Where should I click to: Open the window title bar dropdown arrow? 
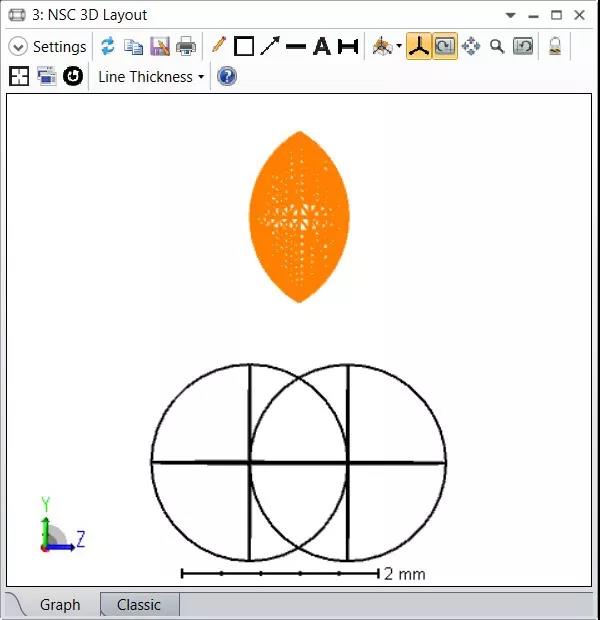(511, 15)
